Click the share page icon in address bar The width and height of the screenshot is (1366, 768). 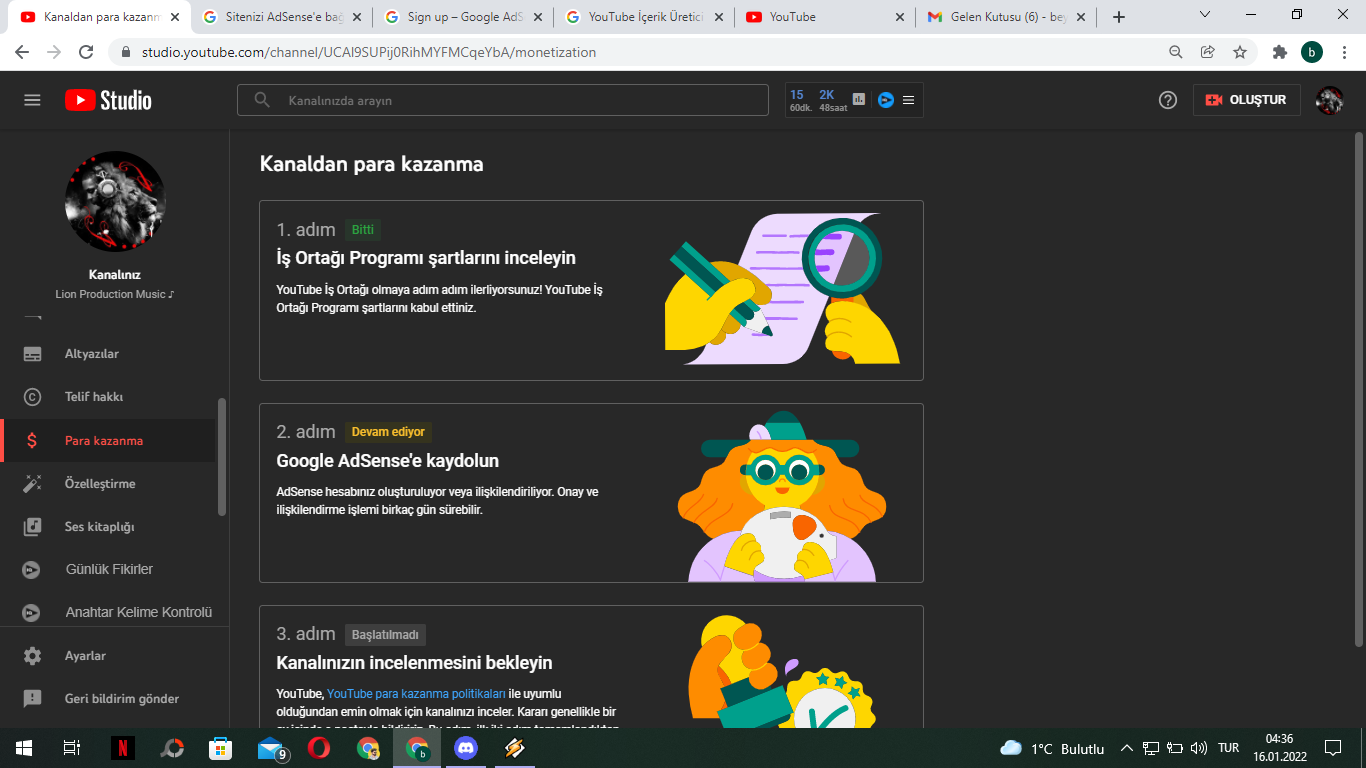click(x=1208, y=52)
